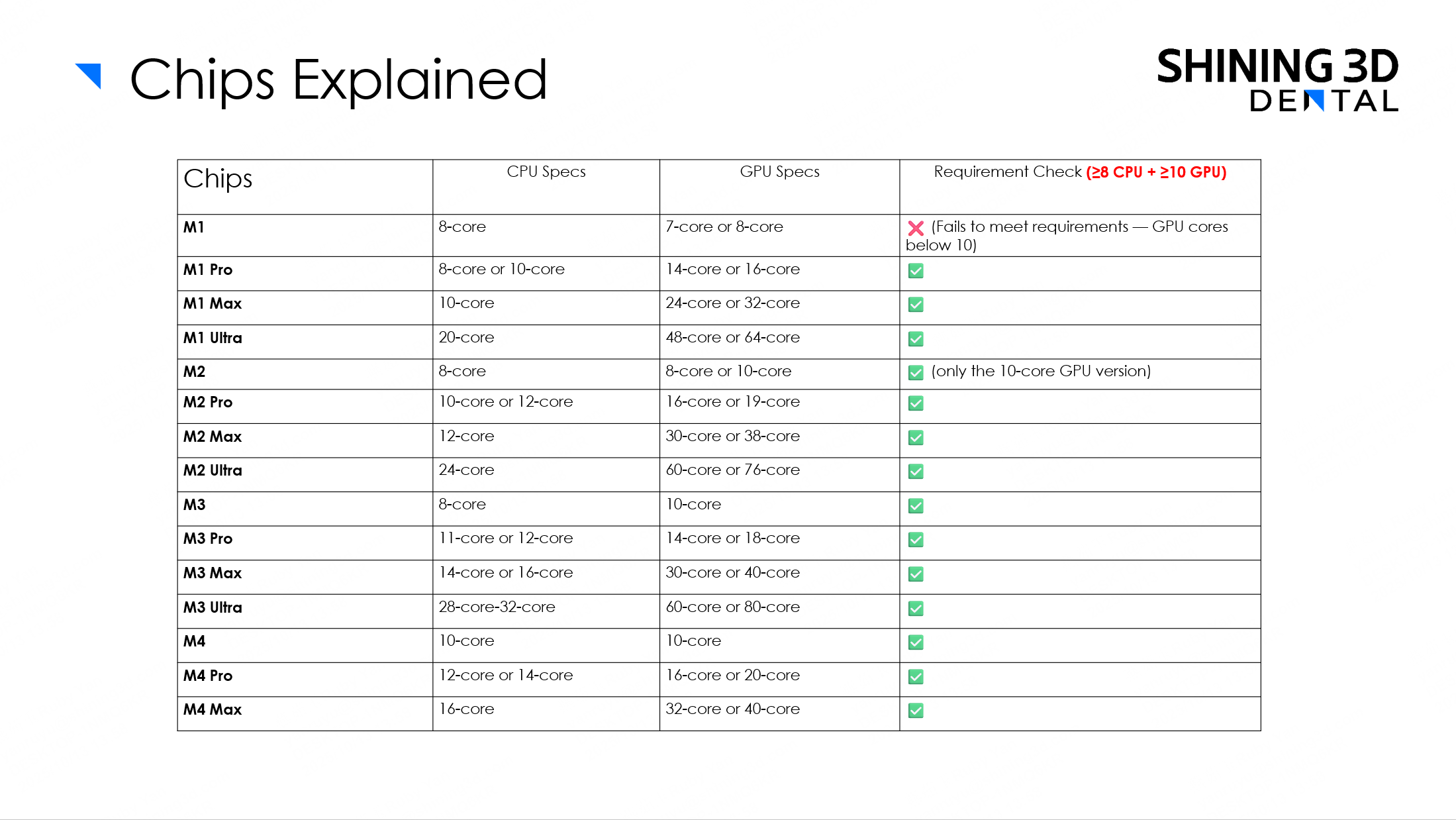Click the 28-core-32-core CPU cell

coord(497,607)
